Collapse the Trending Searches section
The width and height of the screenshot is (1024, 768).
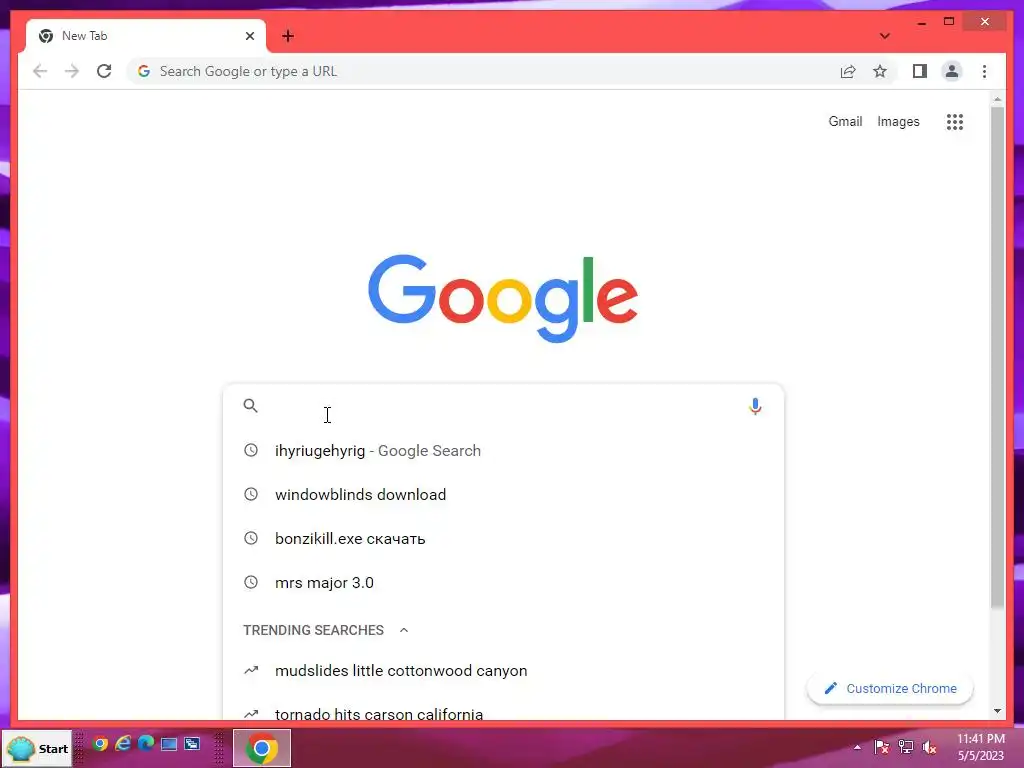pos(404,630)
